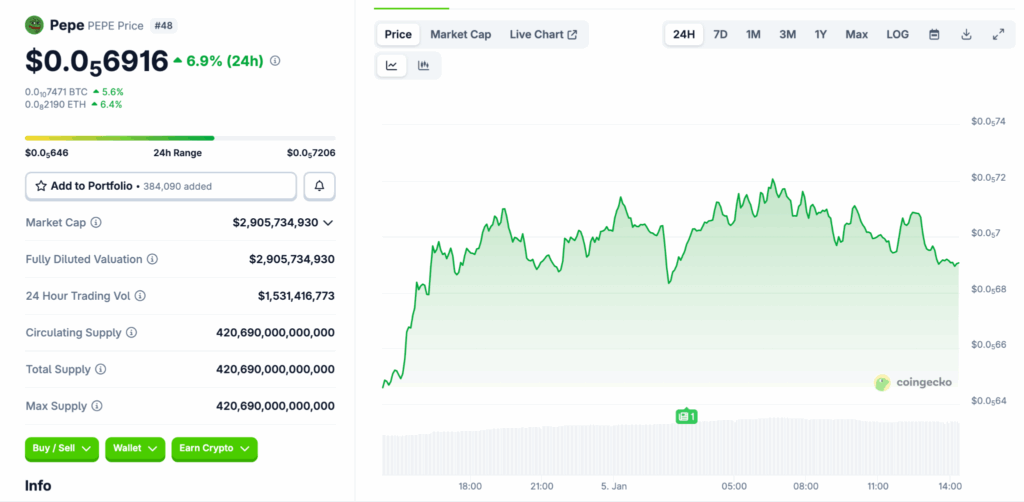Click info icon next to Market Cap
This screenshot has height=502, width=1024.
[x=96, y=223]
